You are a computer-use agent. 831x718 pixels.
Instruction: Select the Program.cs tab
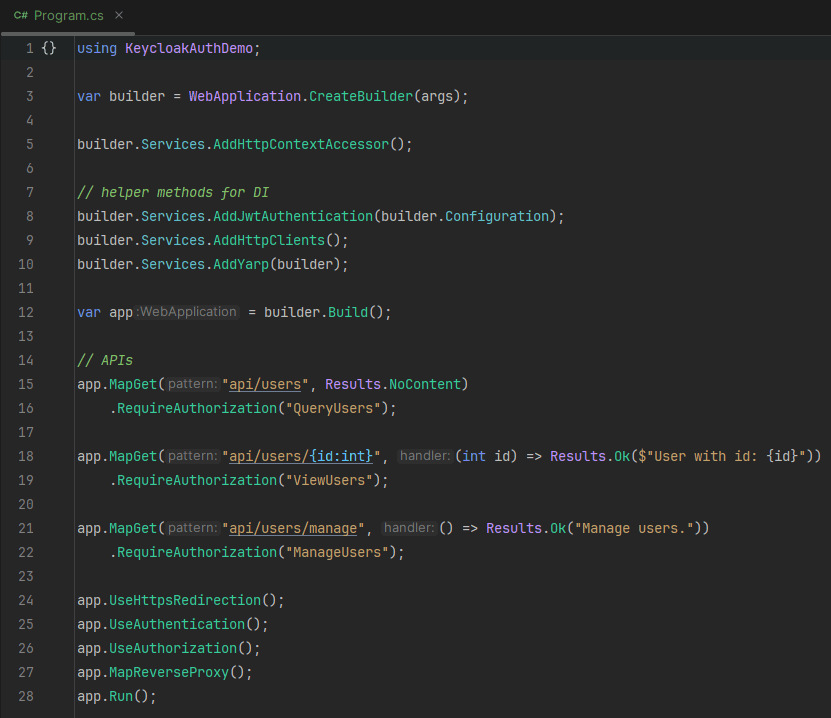click(70, 16)
